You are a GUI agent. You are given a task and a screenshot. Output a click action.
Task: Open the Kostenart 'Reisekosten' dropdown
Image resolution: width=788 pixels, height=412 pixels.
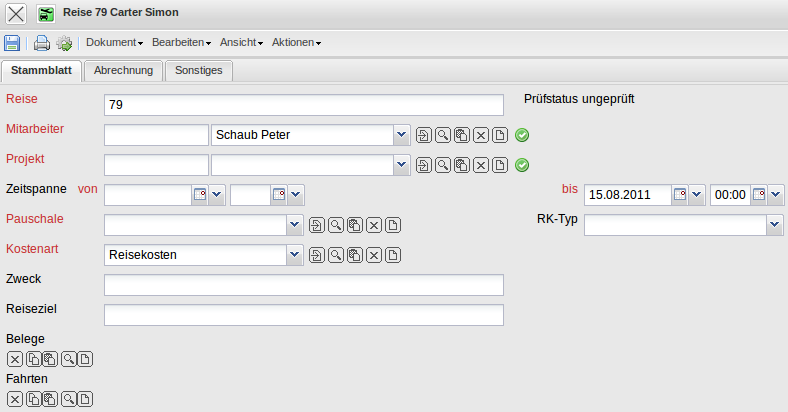[x=294, y=256]
